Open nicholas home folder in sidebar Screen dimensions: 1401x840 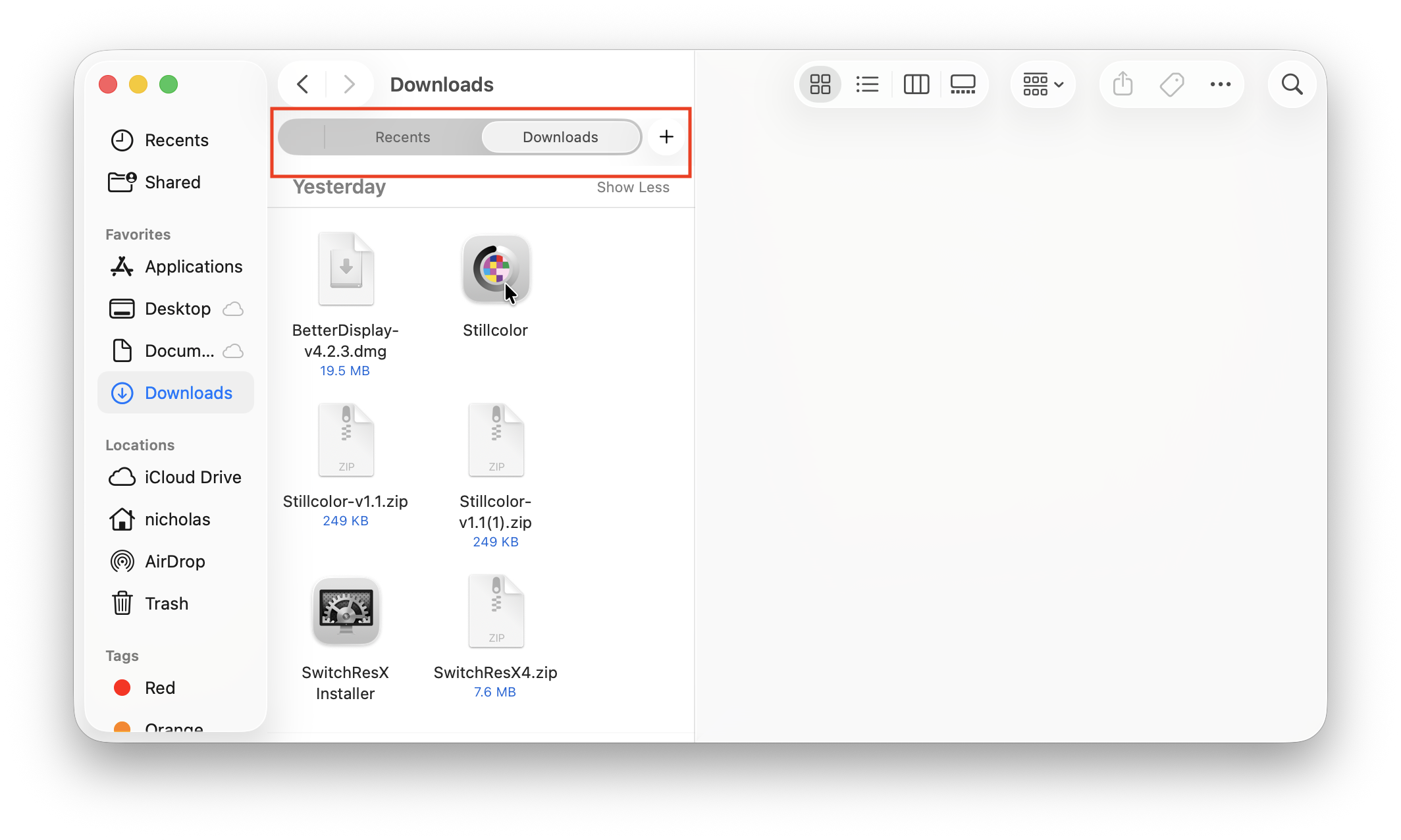point(177,519)
